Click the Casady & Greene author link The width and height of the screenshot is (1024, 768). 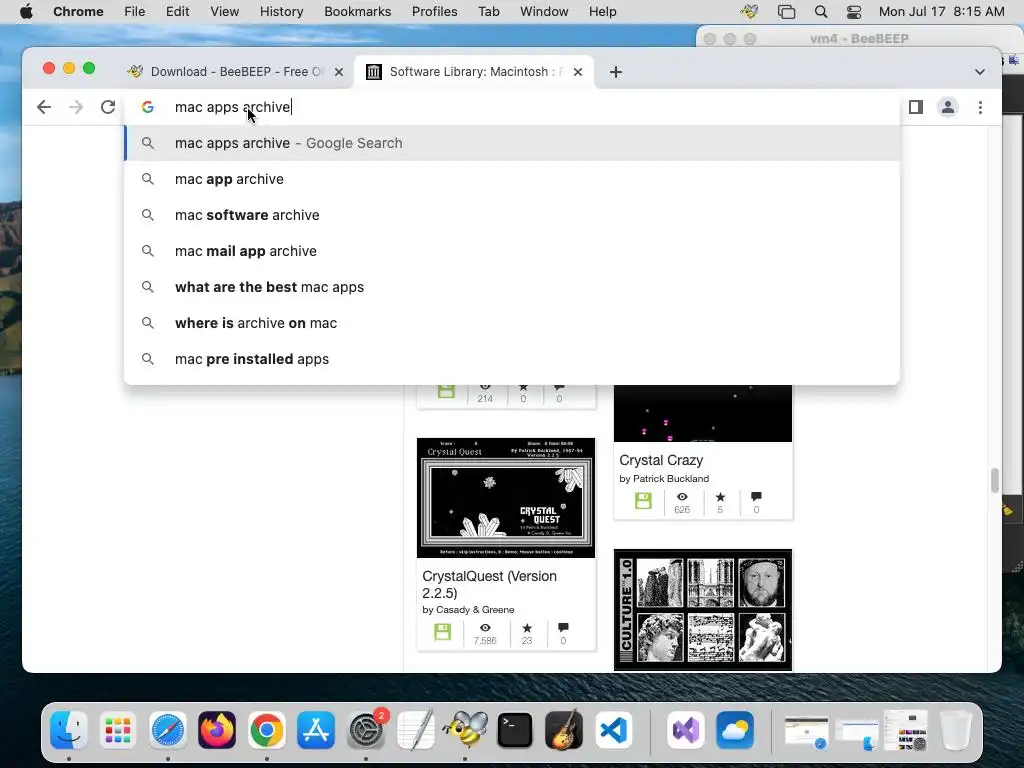coord(475,609)
